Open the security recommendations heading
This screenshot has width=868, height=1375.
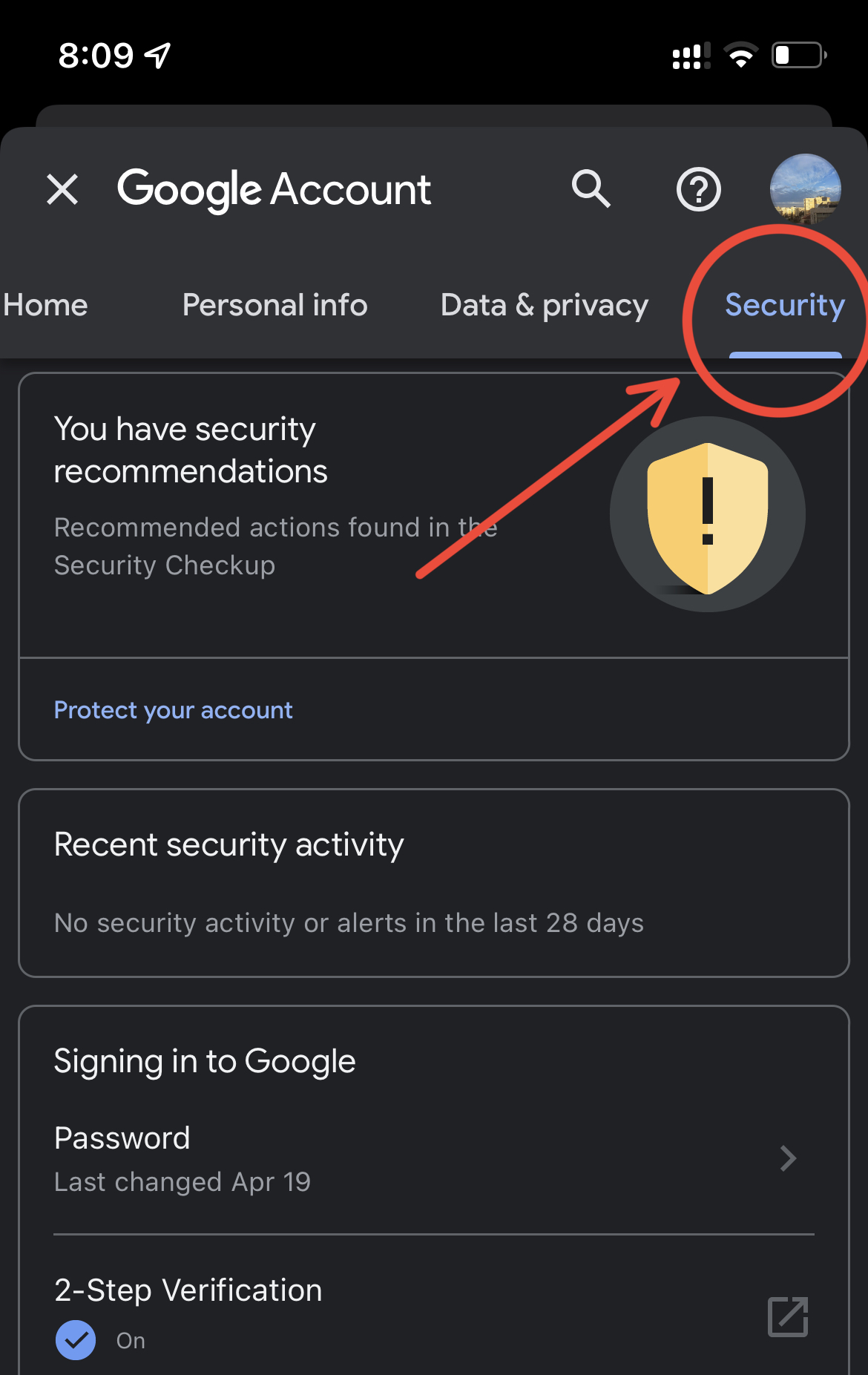pyautogui.click(x=191, y=450)
